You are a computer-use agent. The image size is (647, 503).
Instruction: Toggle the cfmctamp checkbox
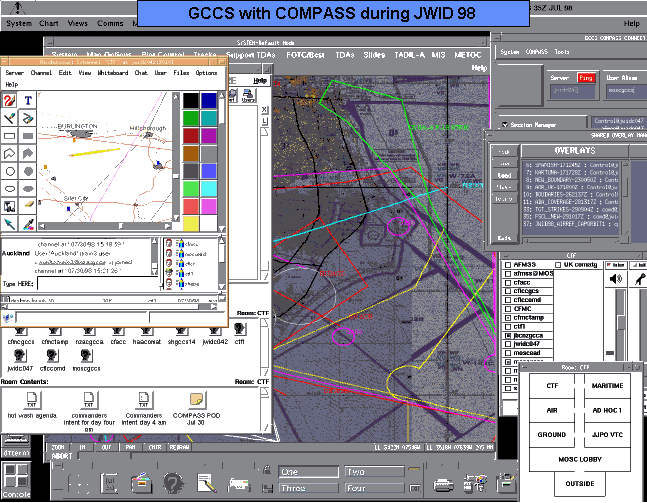tap(508, 318)
